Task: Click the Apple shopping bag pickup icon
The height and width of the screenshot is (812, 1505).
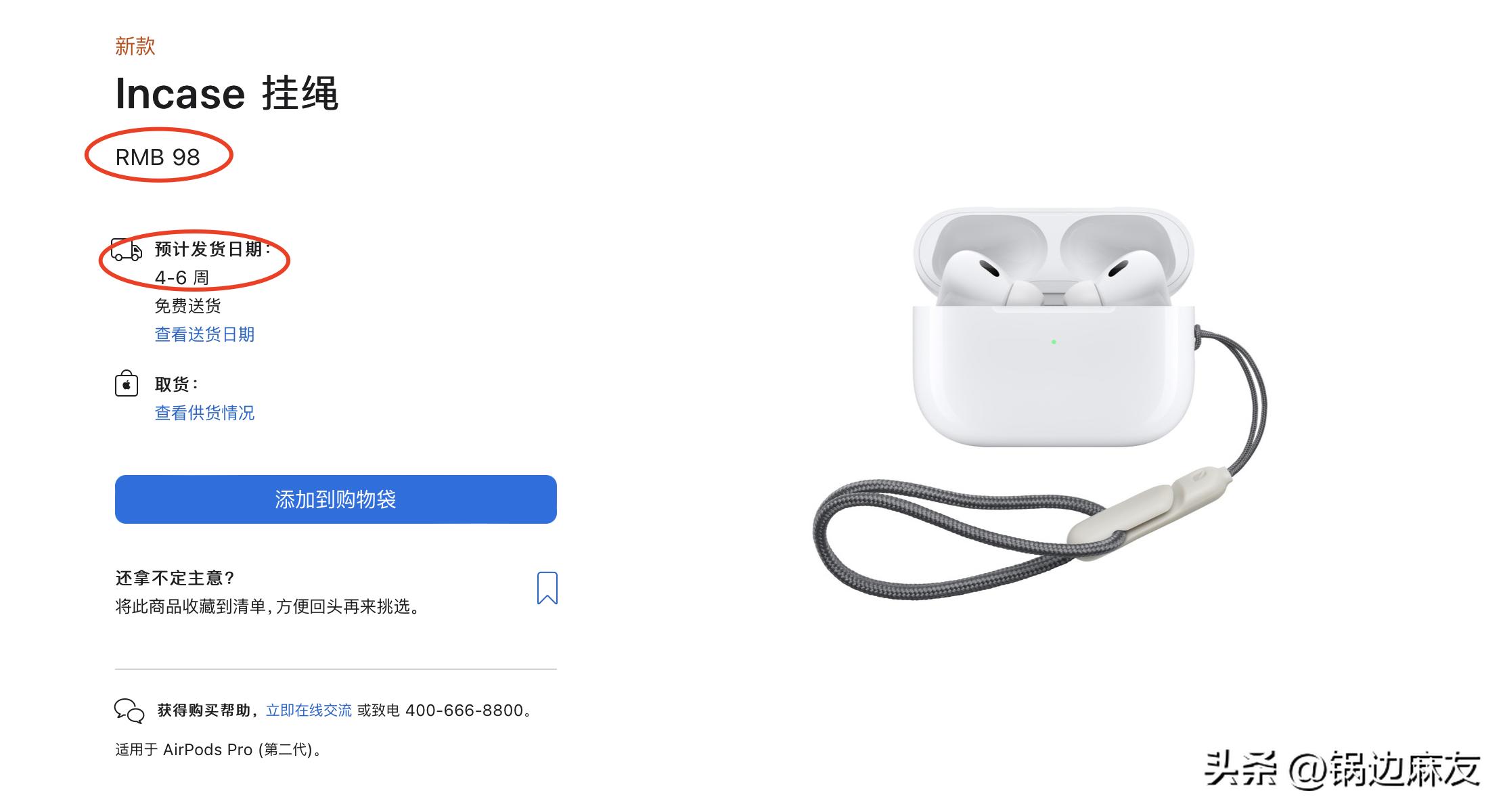Action: coord(127,383)
